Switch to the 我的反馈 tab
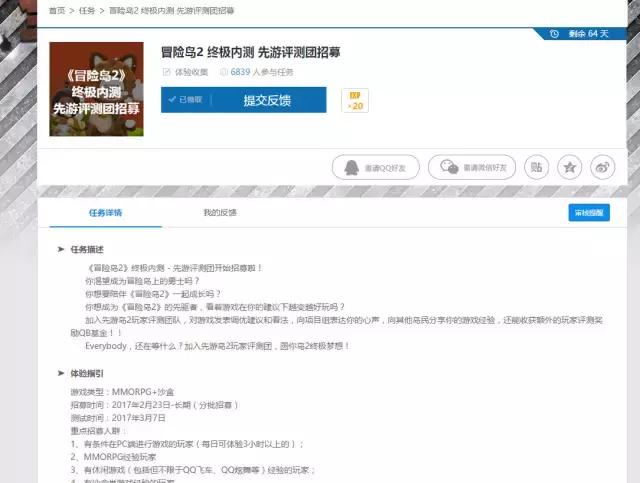Viewport: 640px width, 483px height. coord(220,213)
